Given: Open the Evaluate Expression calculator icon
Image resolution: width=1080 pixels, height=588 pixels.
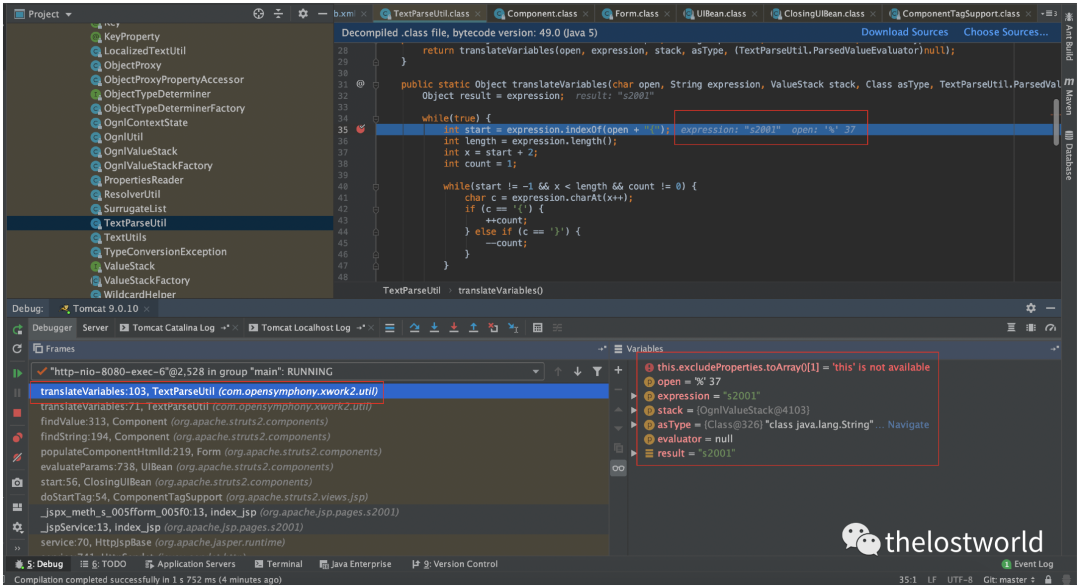Looking at the screenshot, I should pyautogui.click(x=537, y=328).
